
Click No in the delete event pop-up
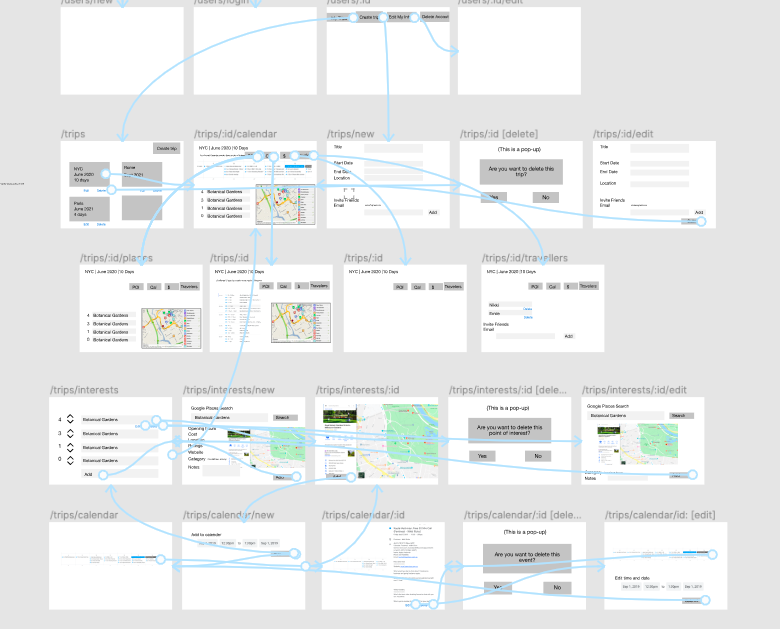(557, 588)
